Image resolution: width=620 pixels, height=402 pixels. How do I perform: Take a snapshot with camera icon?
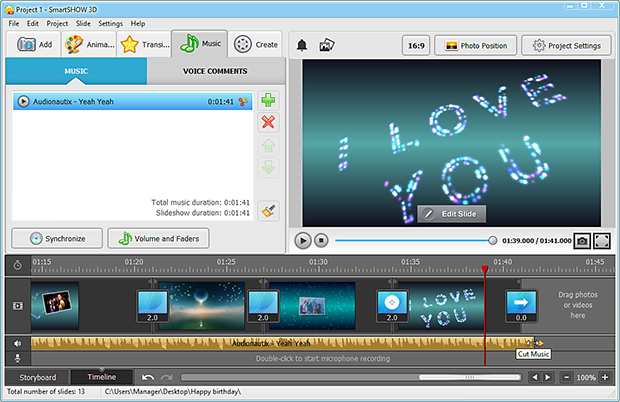point(582,241)
